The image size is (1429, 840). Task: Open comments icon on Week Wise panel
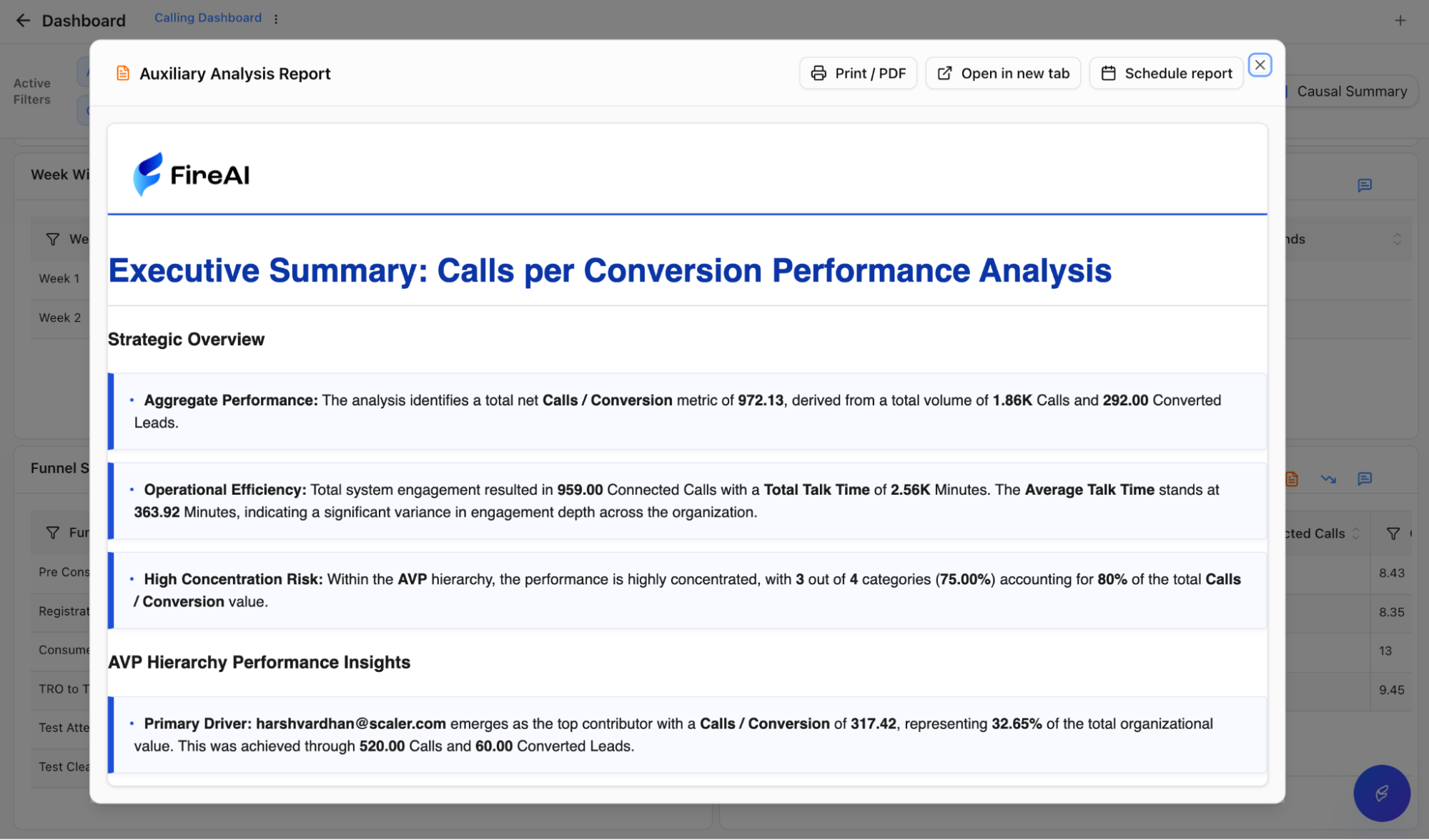pyautogui.click(x=1364, y=186)
